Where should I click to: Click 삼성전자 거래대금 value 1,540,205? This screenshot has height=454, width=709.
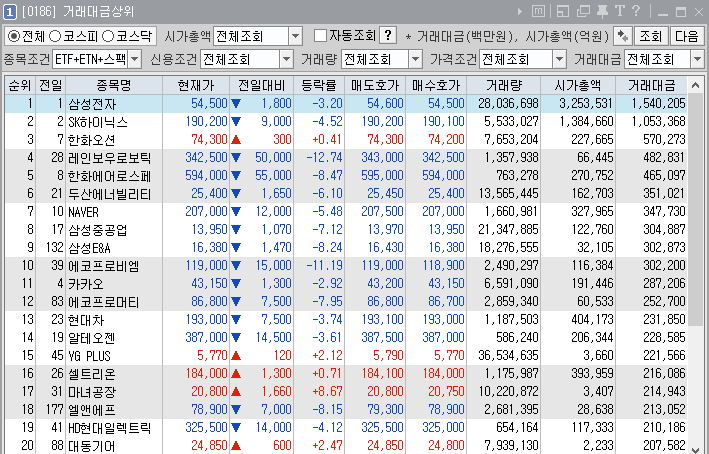click(658, 104)
